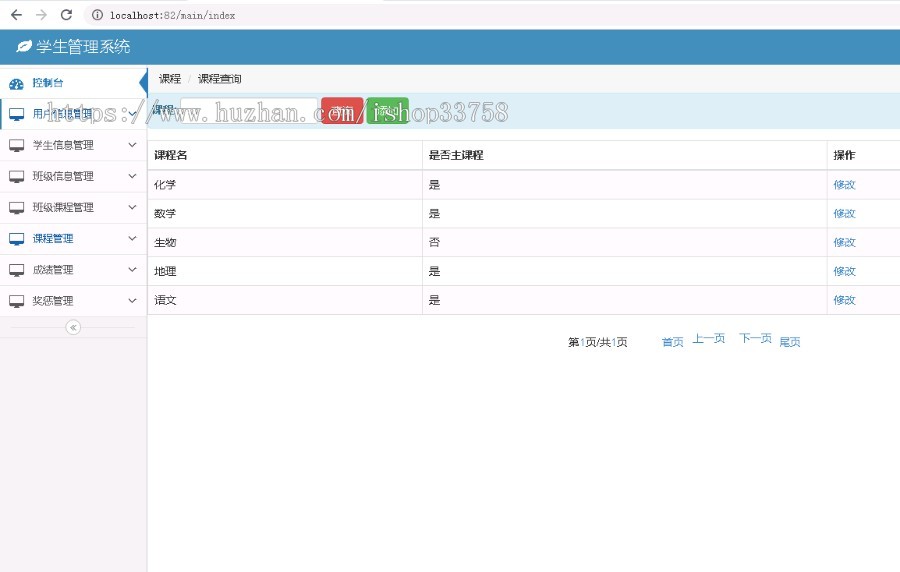This screenshot has height=572, width=900.
Task: View site info icon in address bar
Action: coord(98,15)
